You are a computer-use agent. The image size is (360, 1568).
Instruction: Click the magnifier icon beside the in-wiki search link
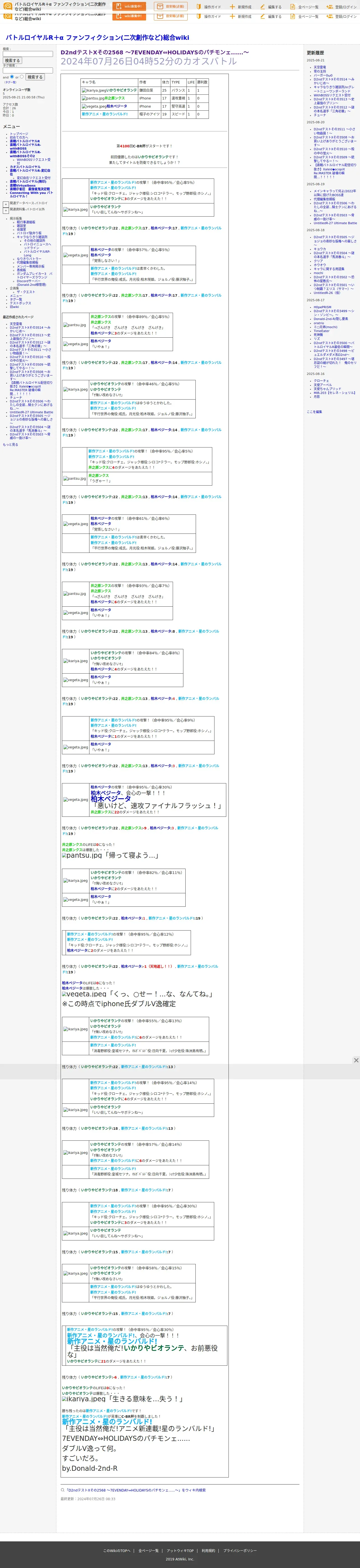[x=62, y=1490]
